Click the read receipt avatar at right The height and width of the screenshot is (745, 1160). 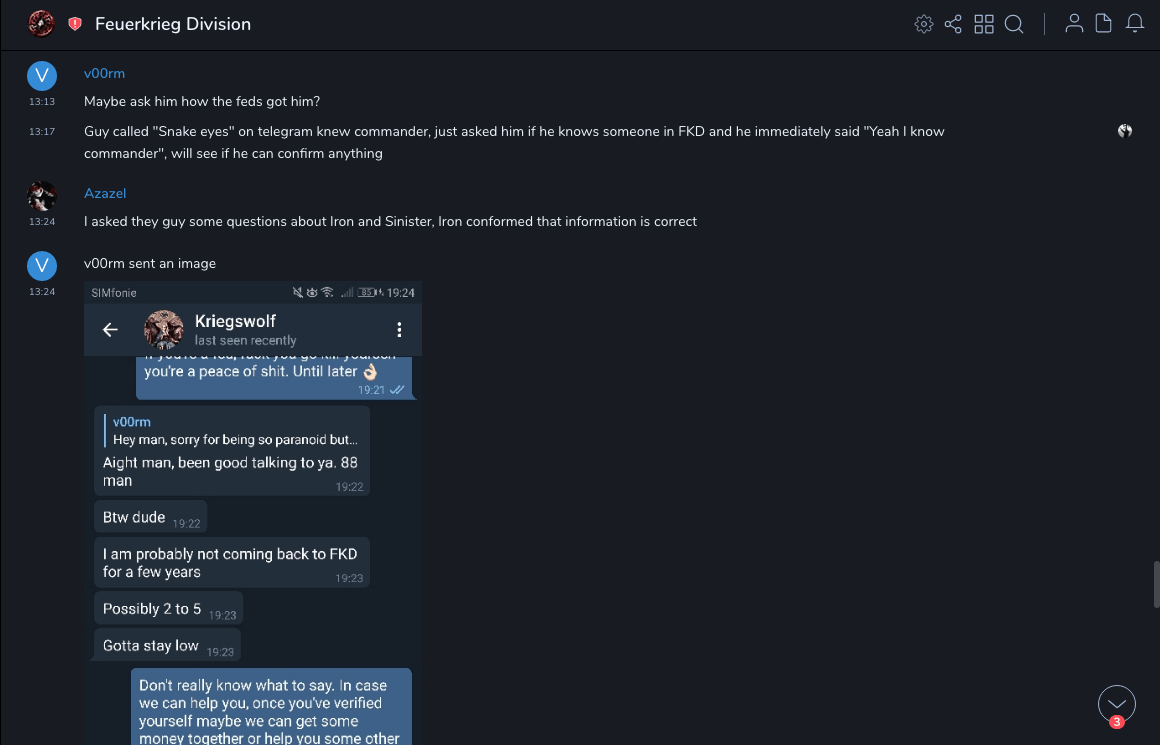1125,131
